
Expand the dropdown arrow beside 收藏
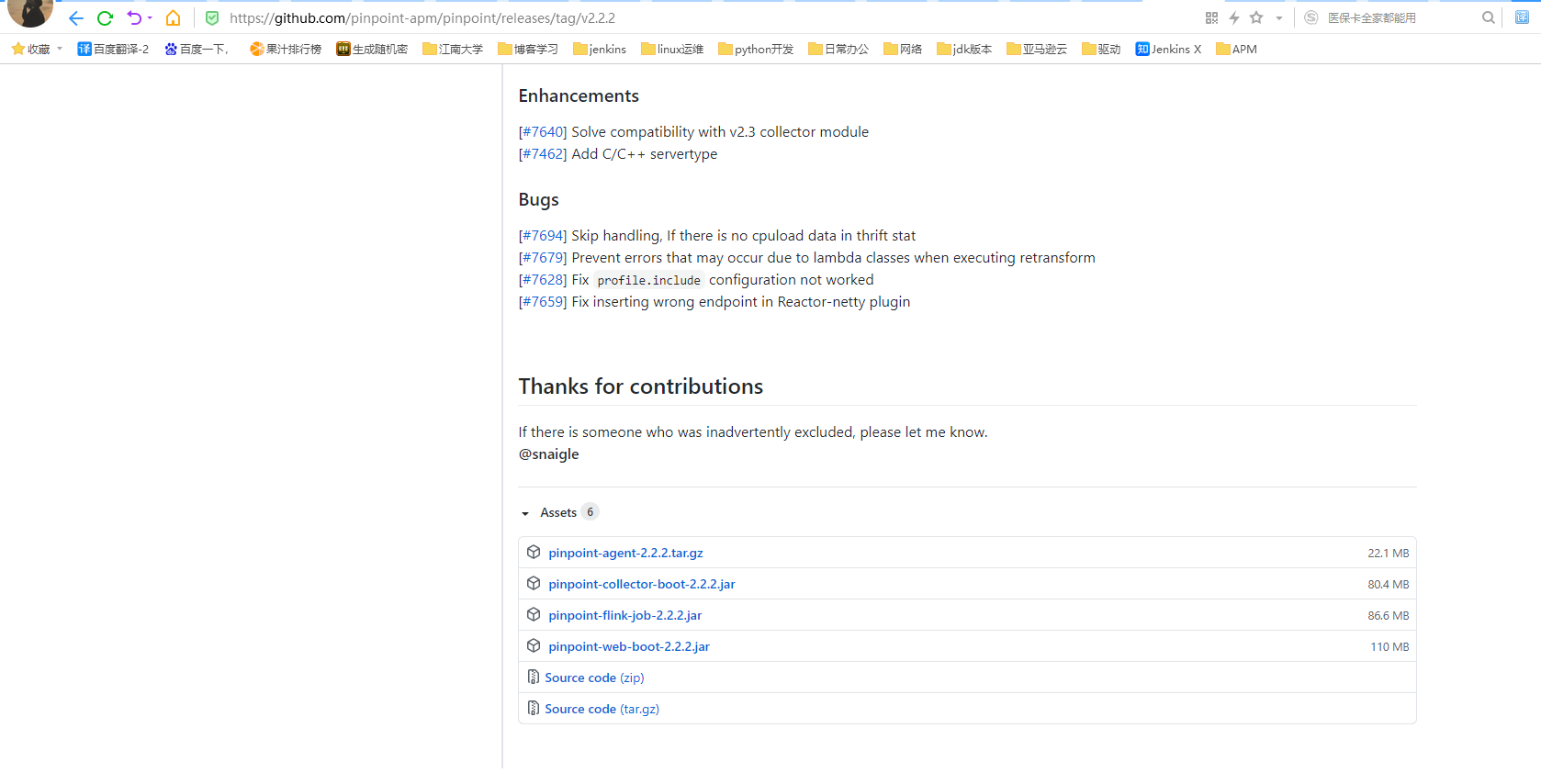[60, 50]
